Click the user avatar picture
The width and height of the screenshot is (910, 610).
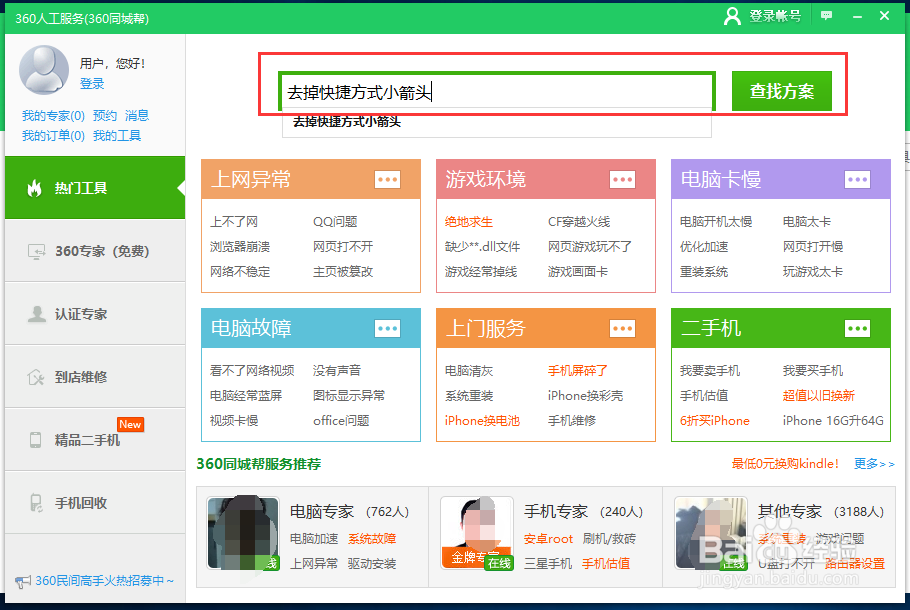point(44,70)
